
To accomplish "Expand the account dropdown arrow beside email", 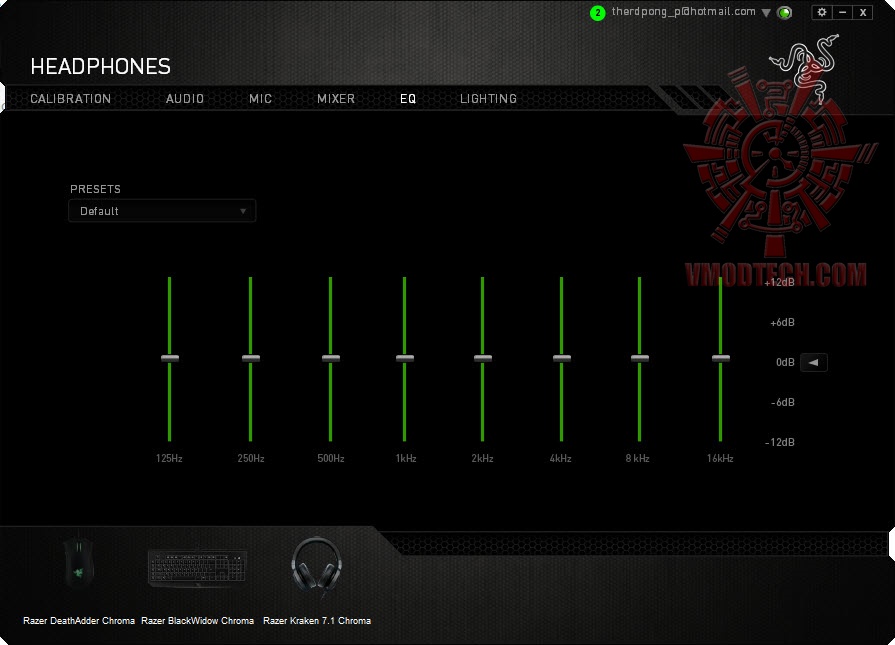I will (x=766, y=13).
